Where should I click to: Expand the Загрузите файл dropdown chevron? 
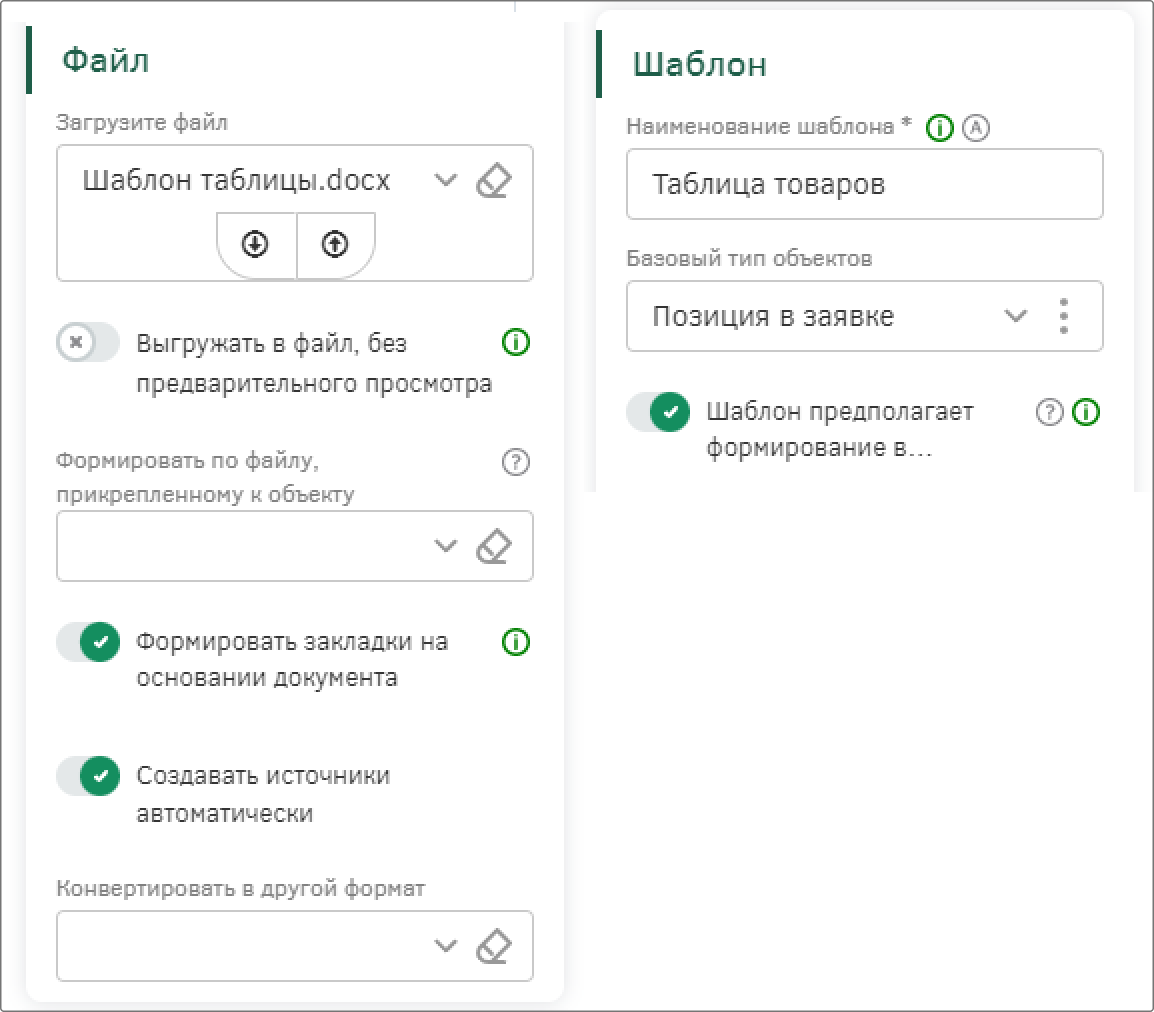coord(445,180)
